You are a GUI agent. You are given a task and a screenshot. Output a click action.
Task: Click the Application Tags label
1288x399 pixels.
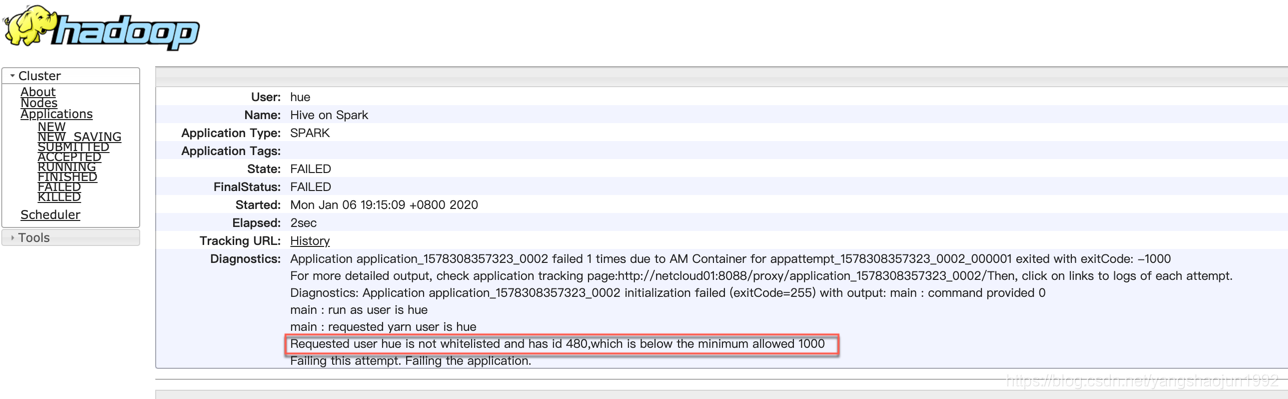(x=232, y=151)
